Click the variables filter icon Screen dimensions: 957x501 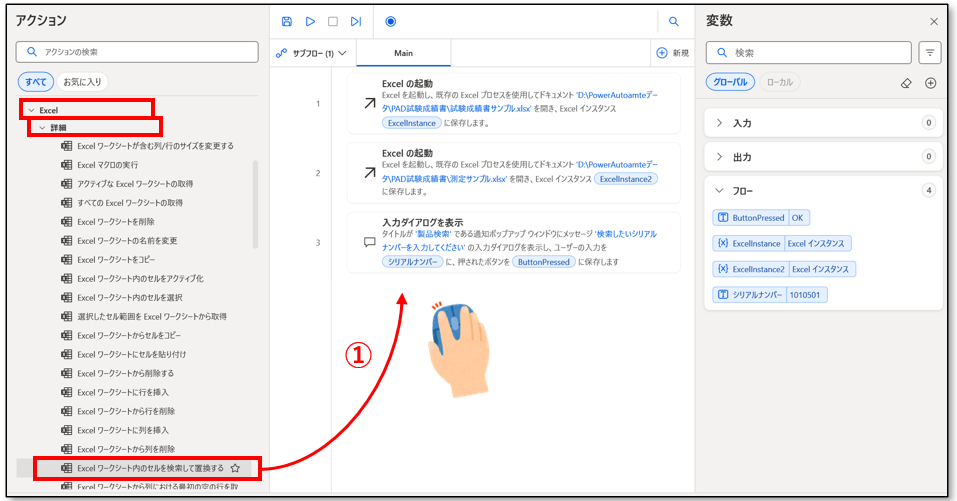(x=930, y=52)
